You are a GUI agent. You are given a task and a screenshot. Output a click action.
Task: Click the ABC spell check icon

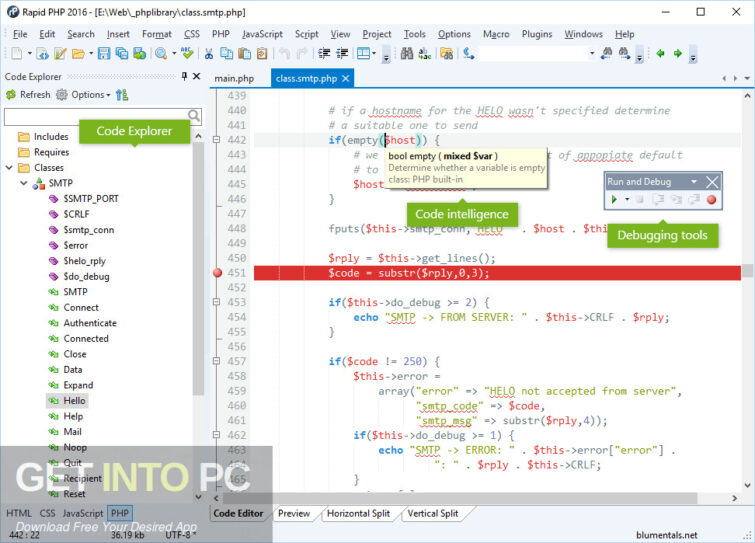[187, 53]
